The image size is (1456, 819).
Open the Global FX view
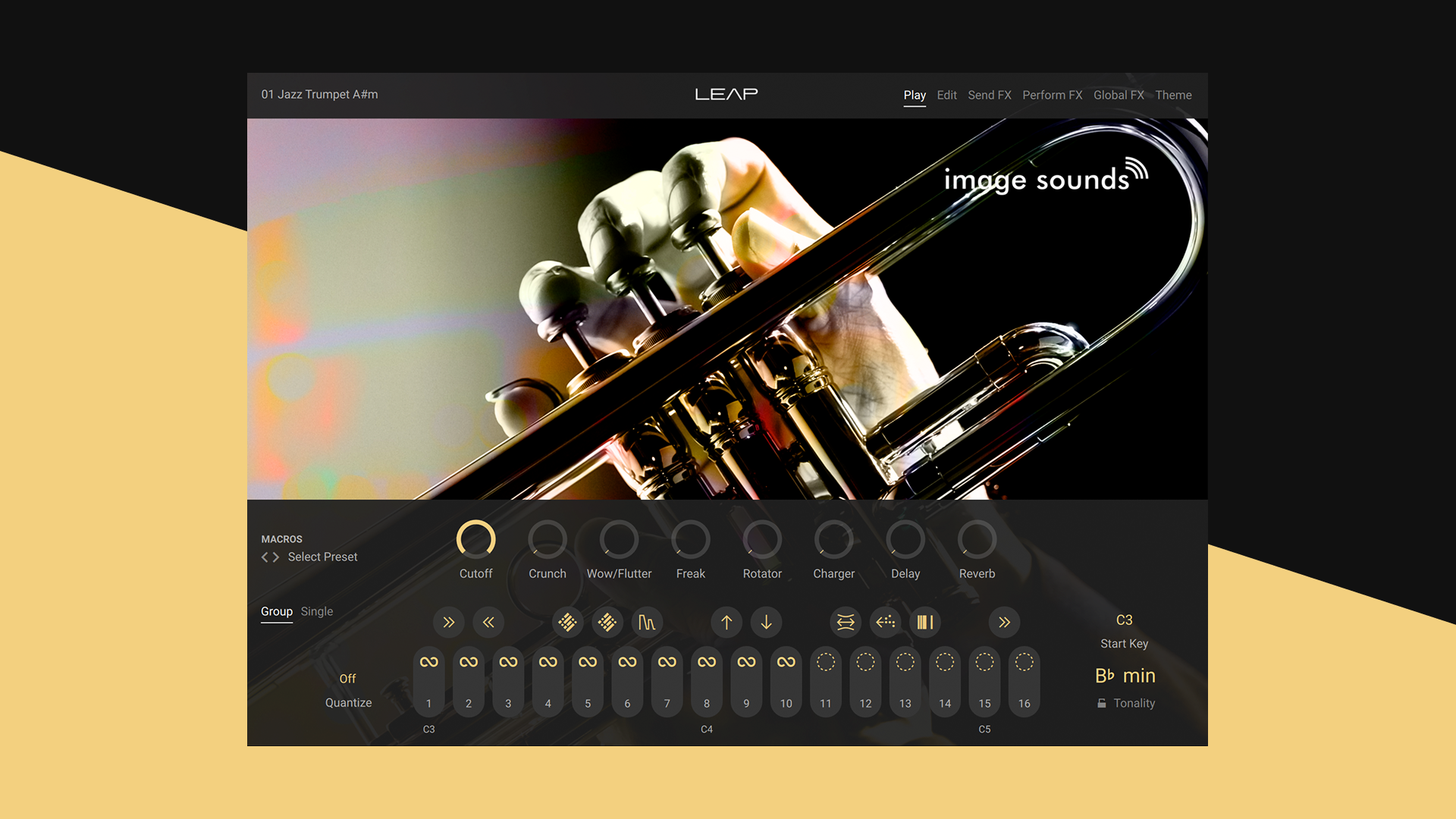(x=1119, y=95)
